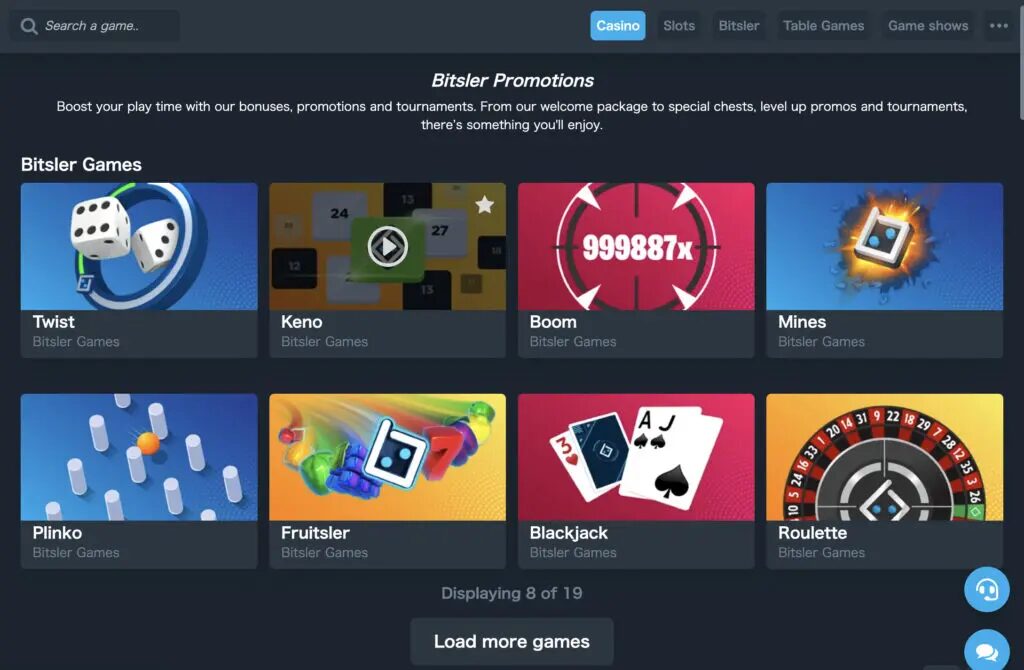Click the search magnifier icon
The image size is (1024, 670).
point(29,26)
